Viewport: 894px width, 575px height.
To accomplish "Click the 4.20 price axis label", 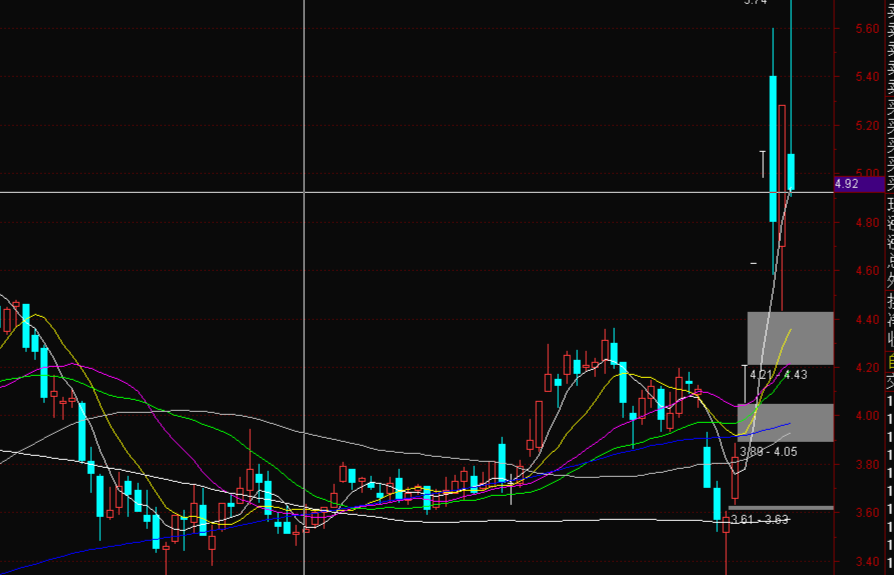I will (867, 368).
